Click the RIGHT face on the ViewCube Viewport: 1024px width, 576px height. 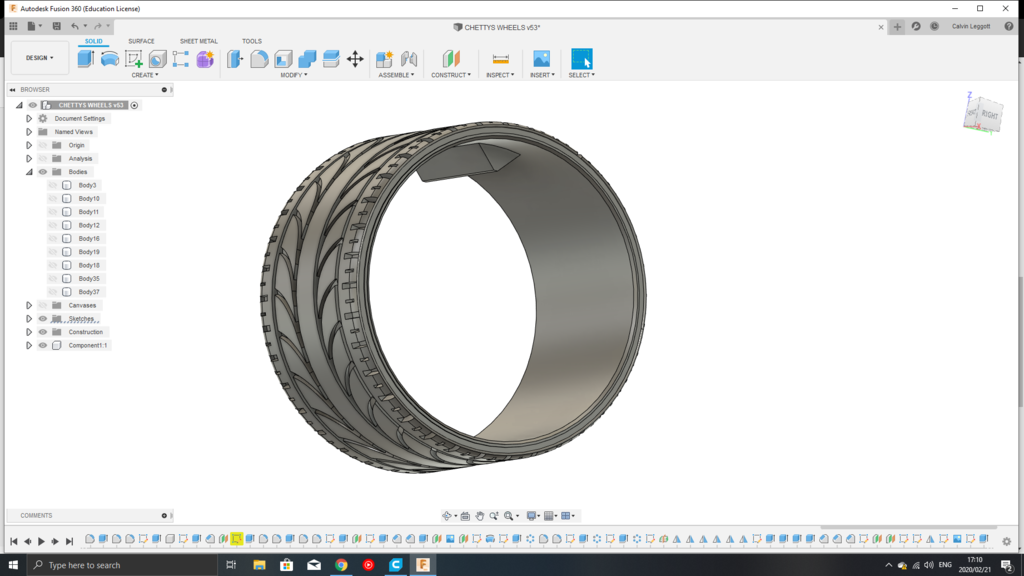point(988,114)
